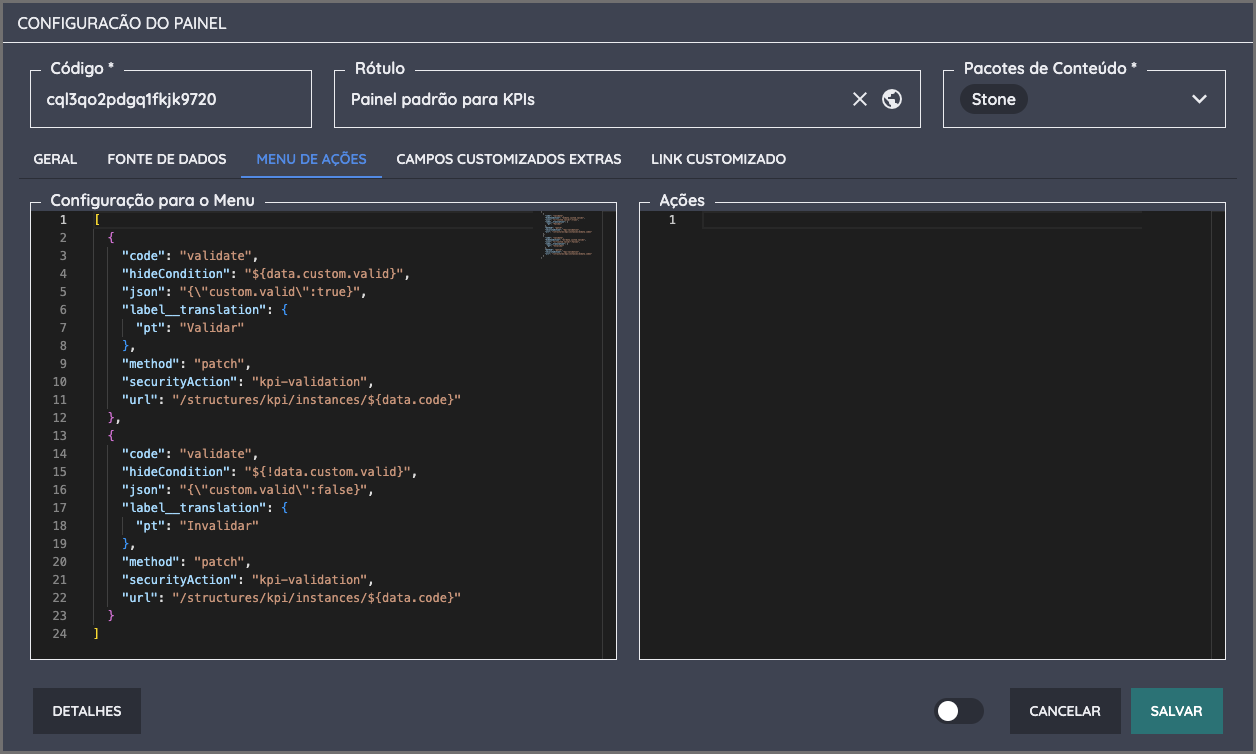Open translations via globe icon in Rótulo
The width and height of the screenshot is (1256, 754).
pyautogui.click(x=892, y=99)
